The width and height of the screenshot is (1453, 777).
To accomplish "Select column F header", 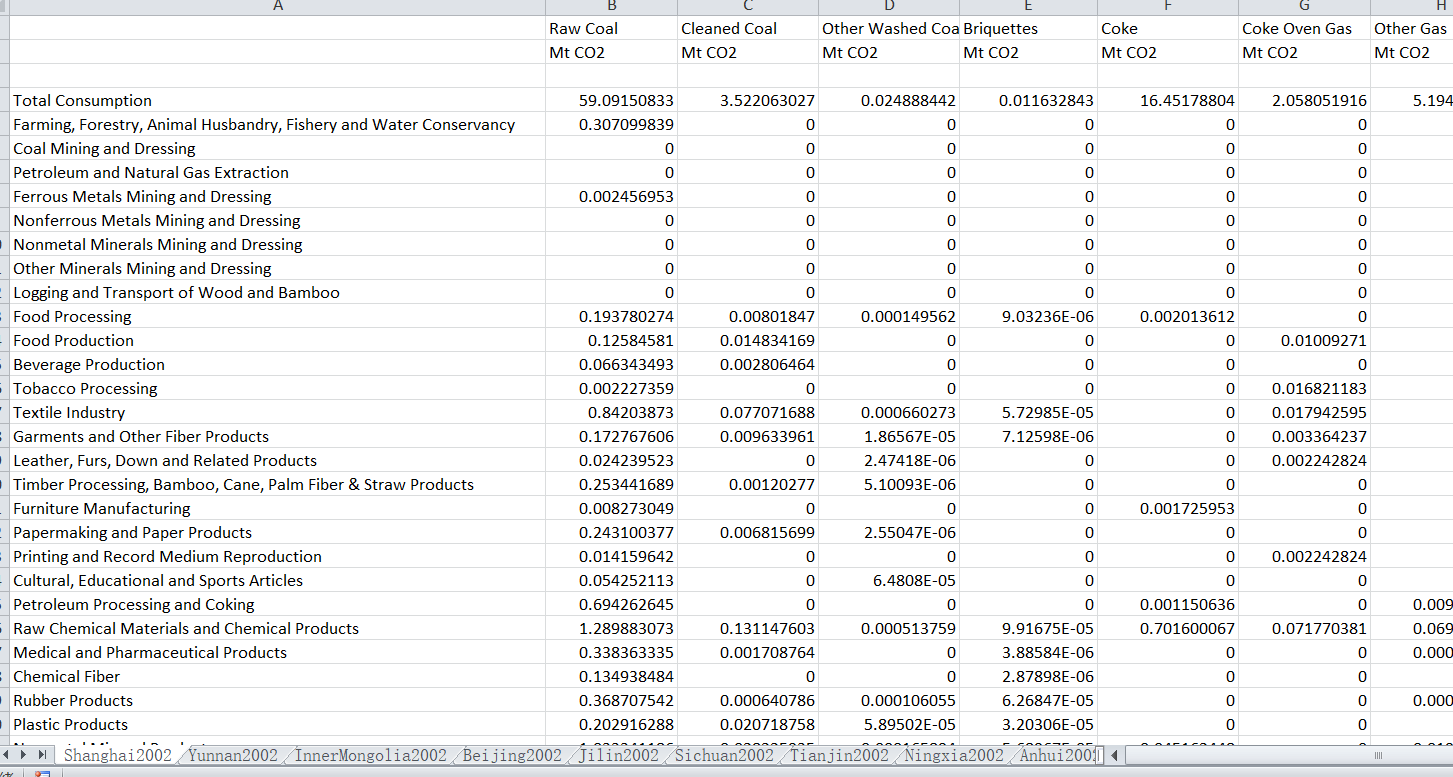I will (1168, 7).
